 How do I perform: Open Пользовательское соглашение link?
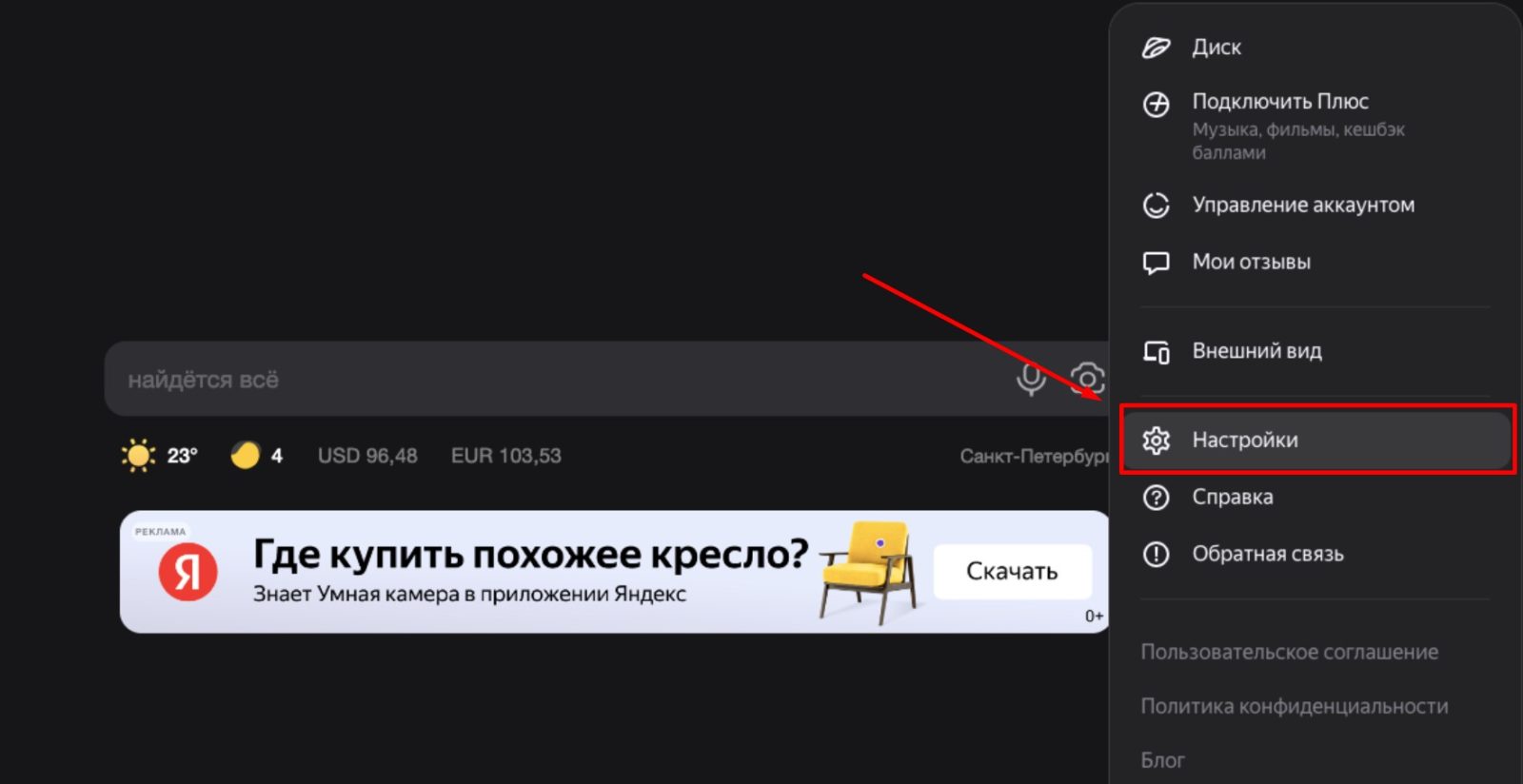tap(1290, 652)
